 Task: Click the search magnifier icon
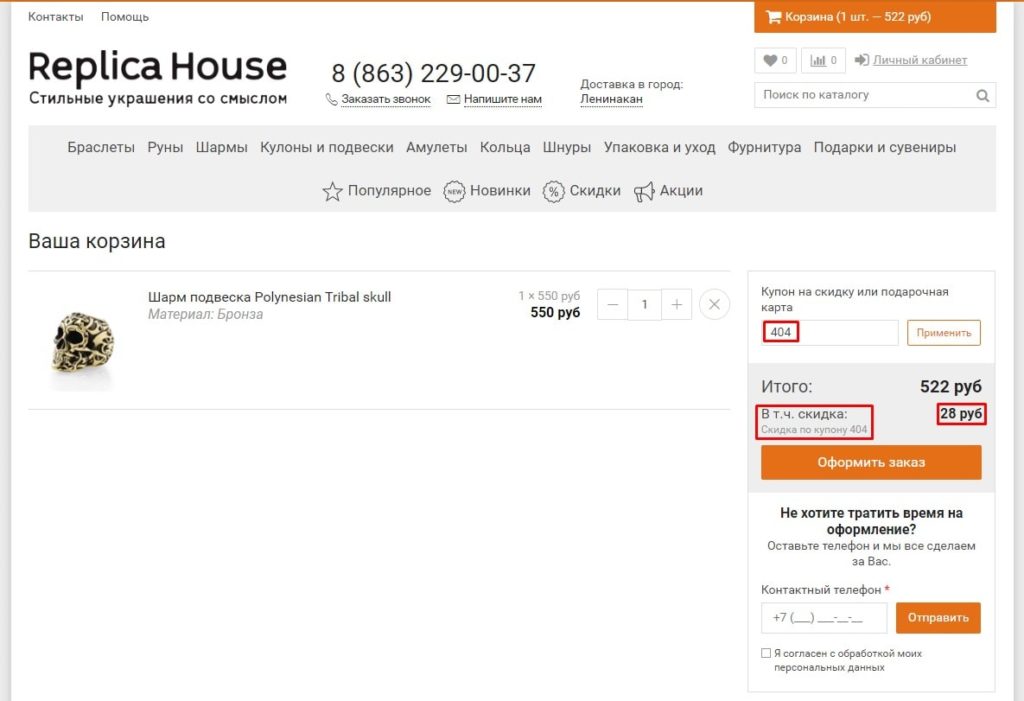(982, 95)
